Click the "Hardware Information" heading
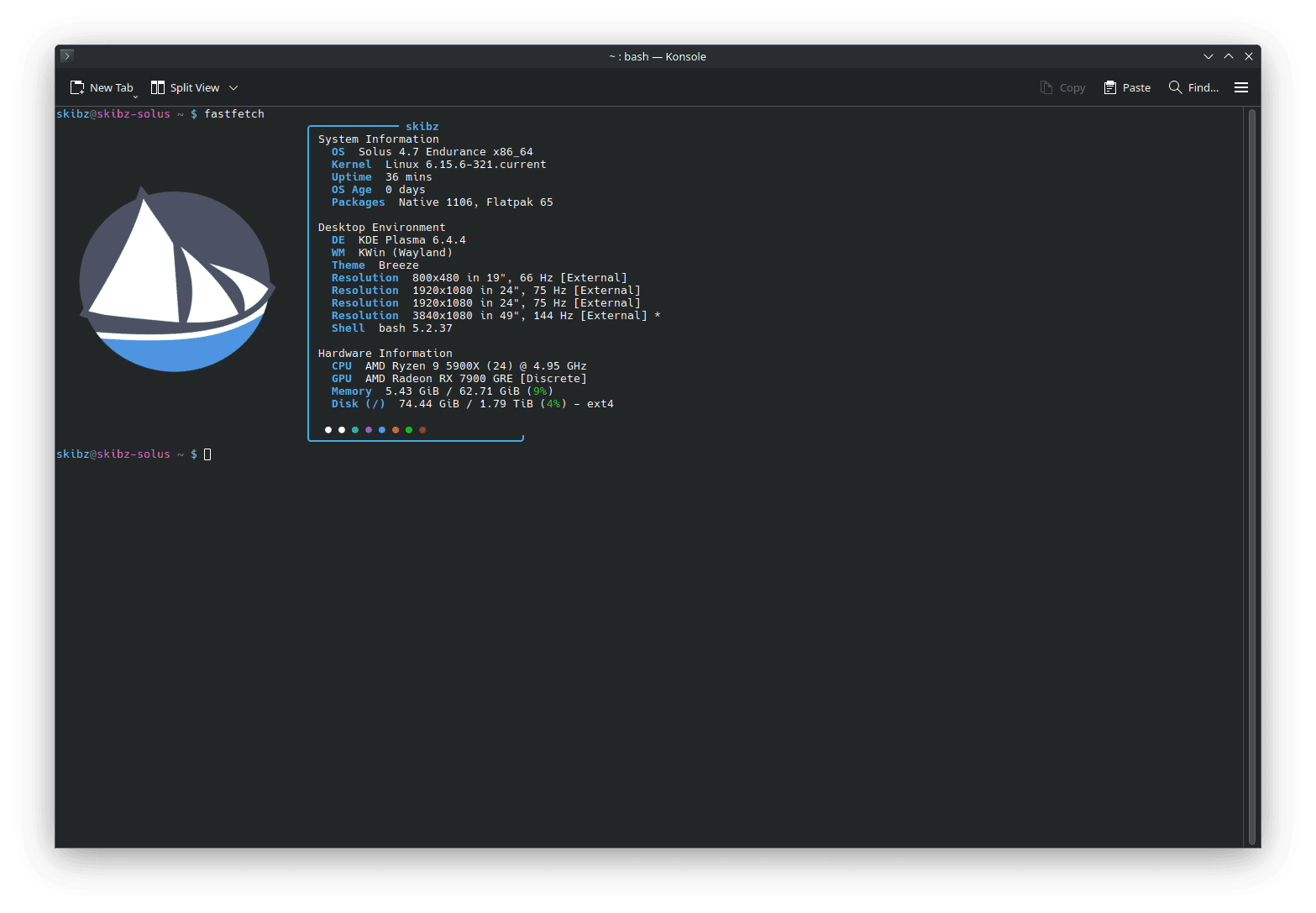The width and height of the screenshot is (1316, 913). 385,354
